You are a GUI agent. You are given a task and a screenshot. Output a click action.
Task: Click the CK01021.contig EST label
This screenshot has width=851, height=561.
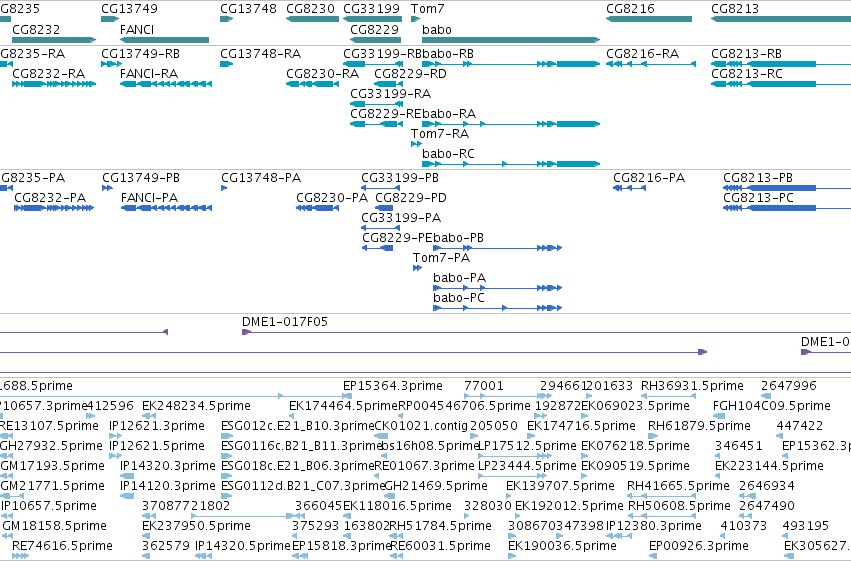[x=421, y=426]
